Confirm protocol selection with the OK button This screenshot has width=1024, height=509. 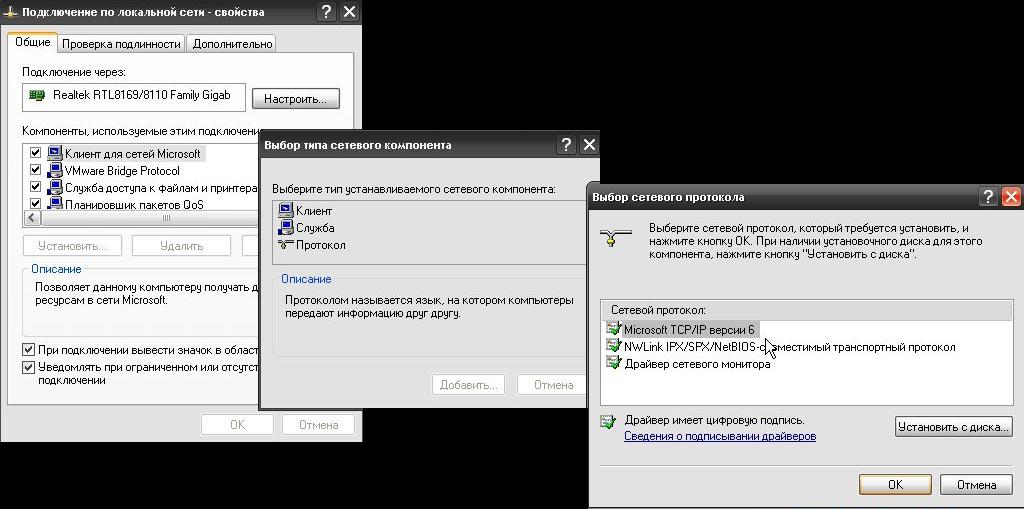tap(895, 484)
